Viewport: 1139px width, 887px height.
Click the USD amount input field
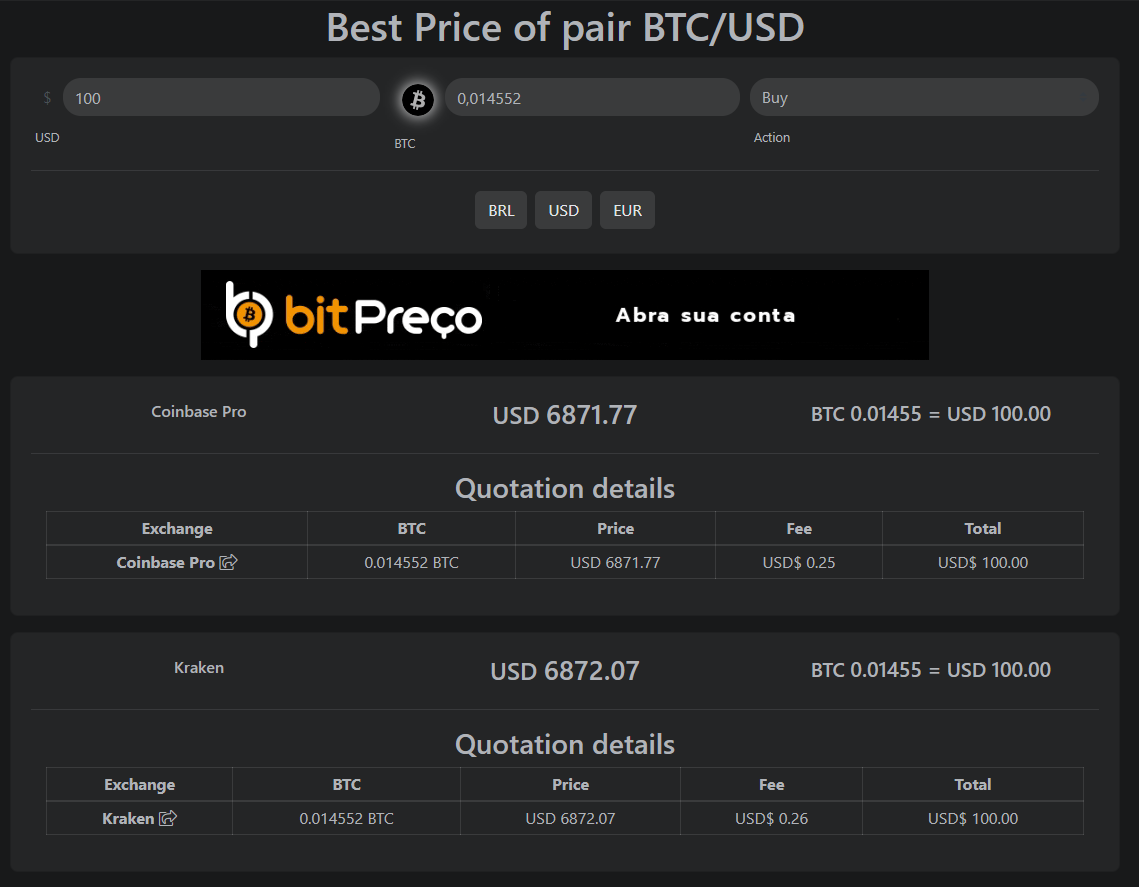click(x=220, y=98)
